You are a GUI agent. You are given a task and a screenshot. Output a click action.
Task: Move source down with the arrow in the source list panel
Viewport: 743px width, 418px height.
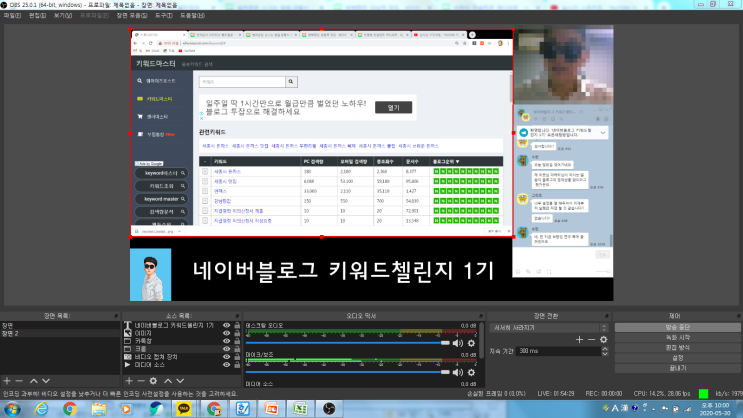point(180,381)
